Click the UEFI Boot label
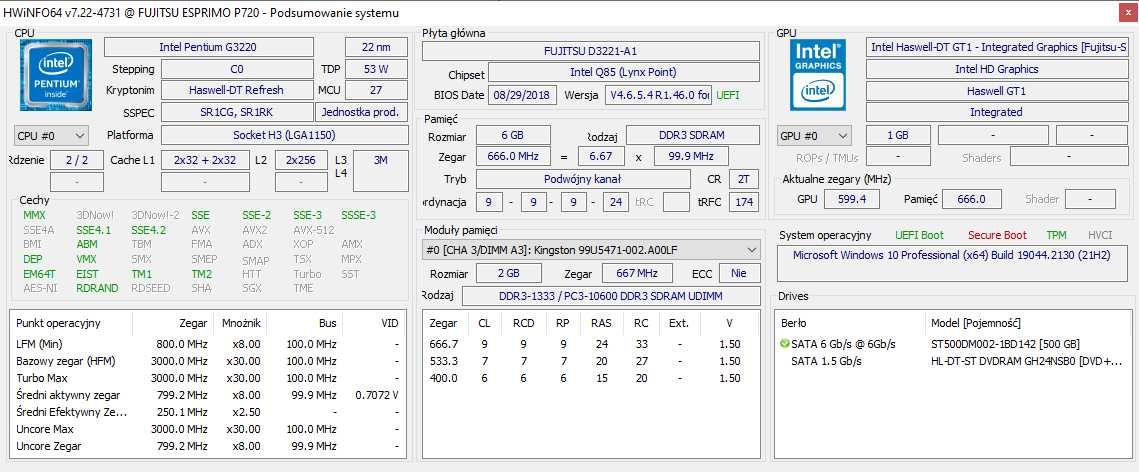The width and height of the screenshot is (1139, 472). pyautogui.click(x=920, y=235)
